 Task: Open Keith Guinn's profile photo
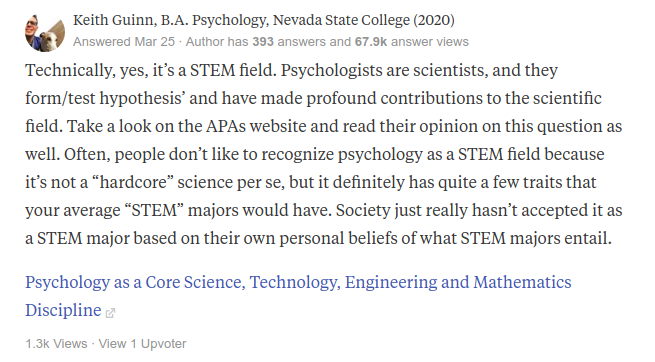point(45,32)
